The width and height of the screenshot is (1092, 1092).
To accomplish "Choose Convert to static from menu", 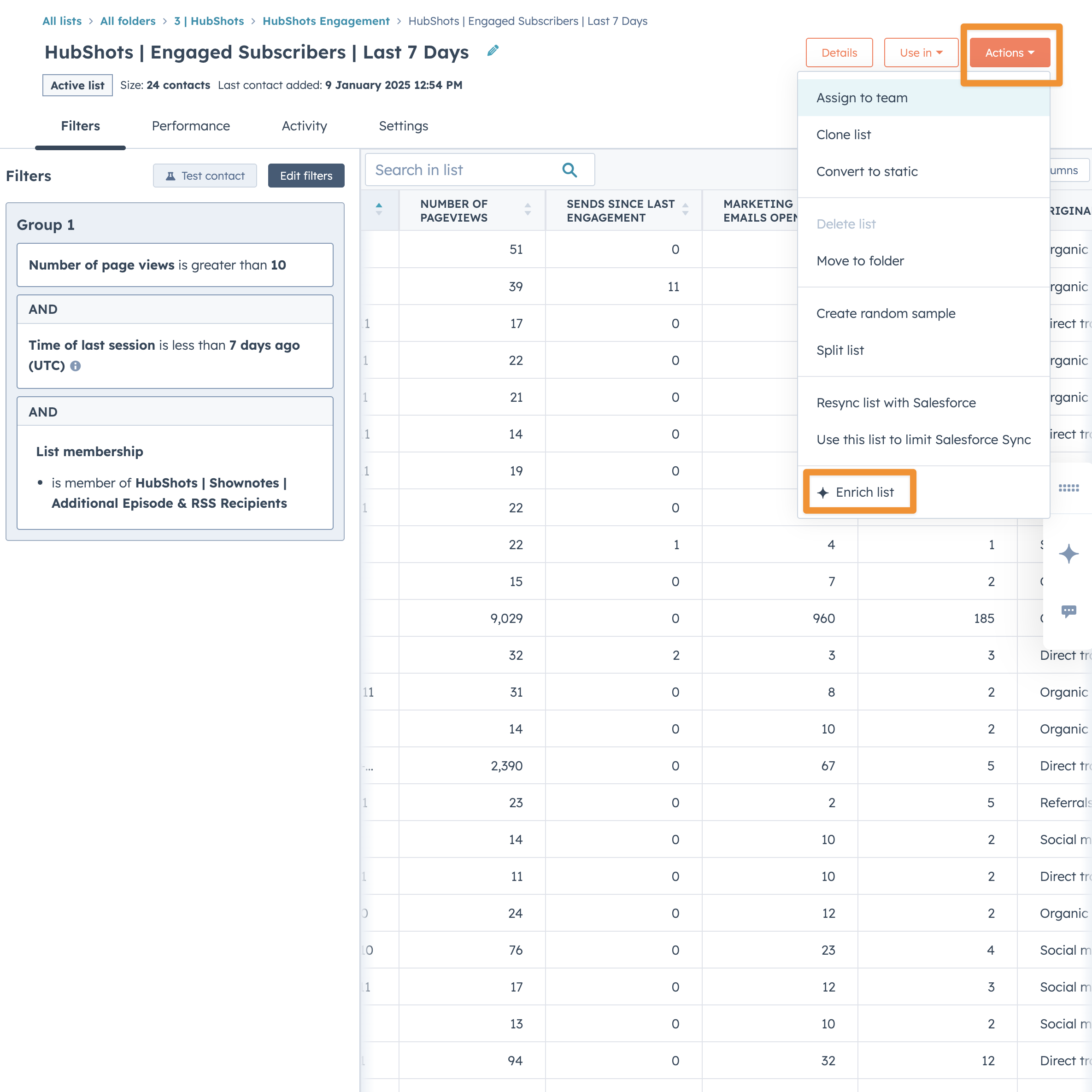I will [867, 171].
